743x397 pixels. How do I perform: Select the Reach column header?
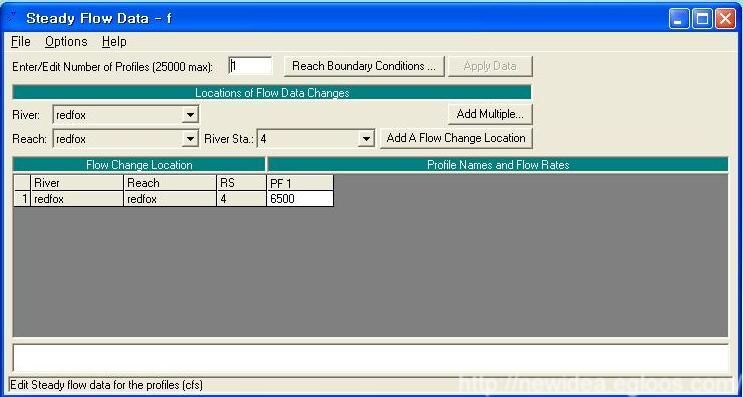(170, 183)
